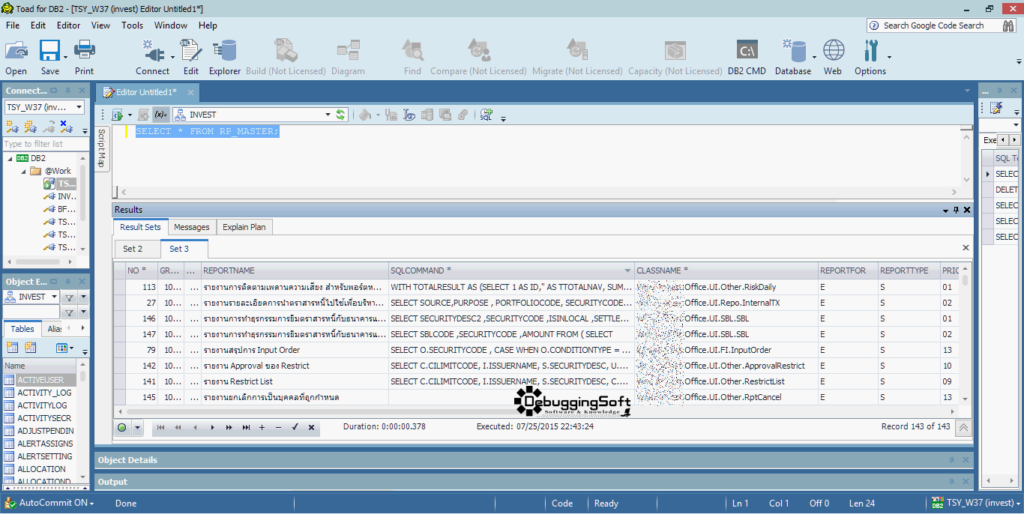Open the Diagram tool
This screenshot has width=1024, height=514.
tap(348, 57)
